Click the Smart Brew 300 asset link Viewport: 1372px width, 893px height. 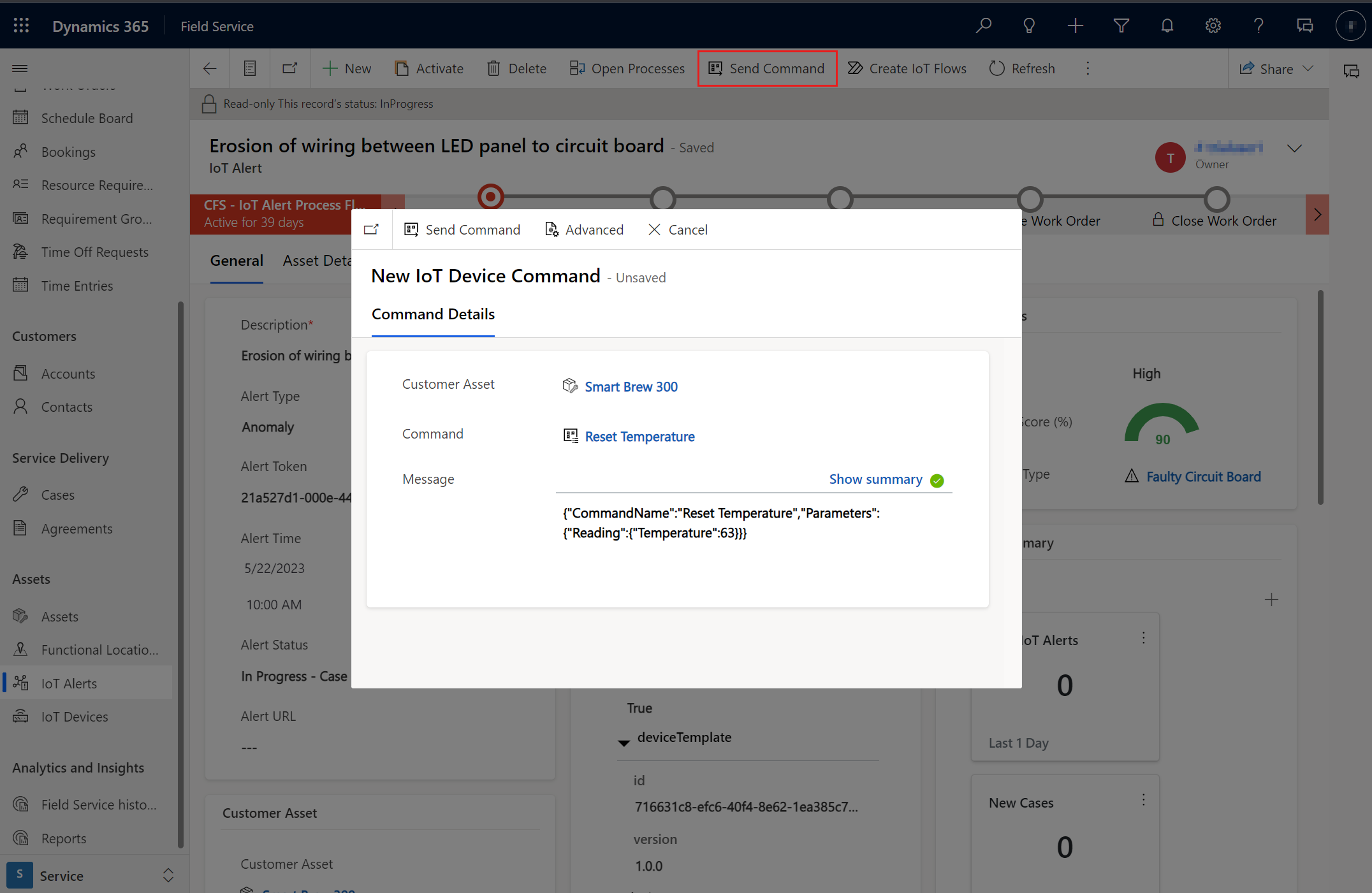[631, 386]
